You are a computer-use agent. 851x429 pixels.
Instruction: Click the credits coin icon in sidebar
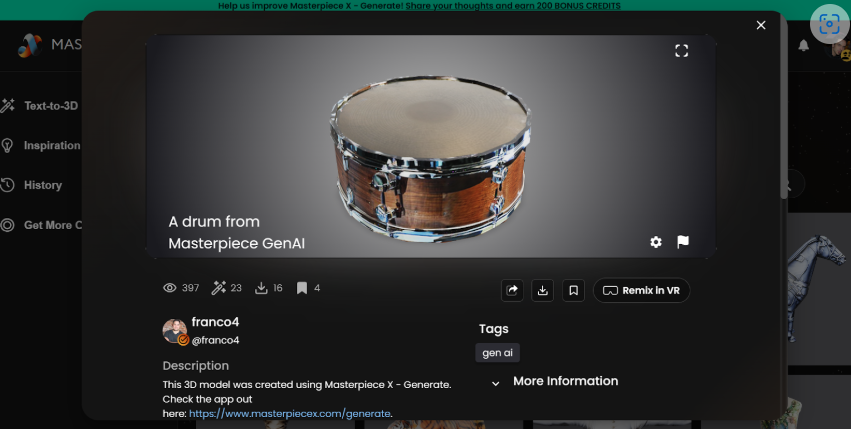[x=7, y=225]
